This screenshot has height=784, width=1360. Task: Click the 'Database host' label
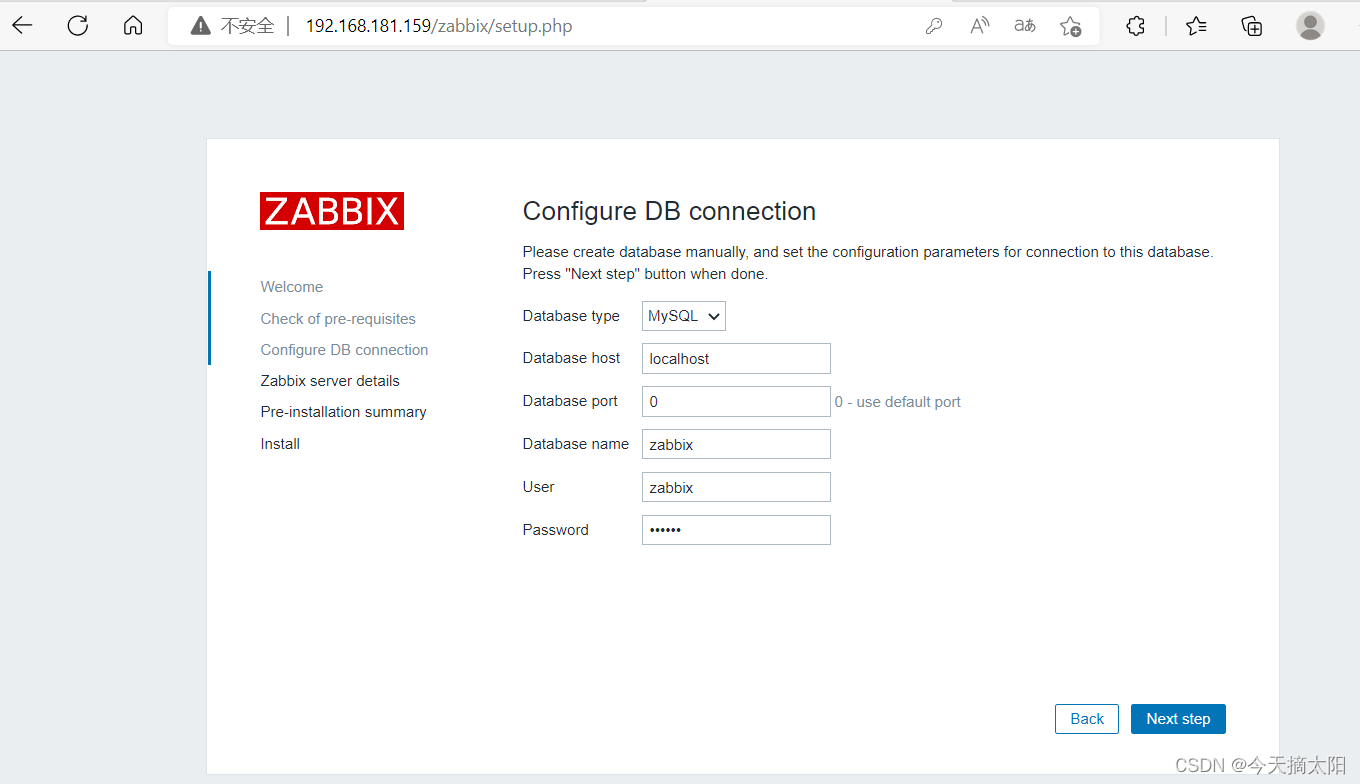click(571, 358)
